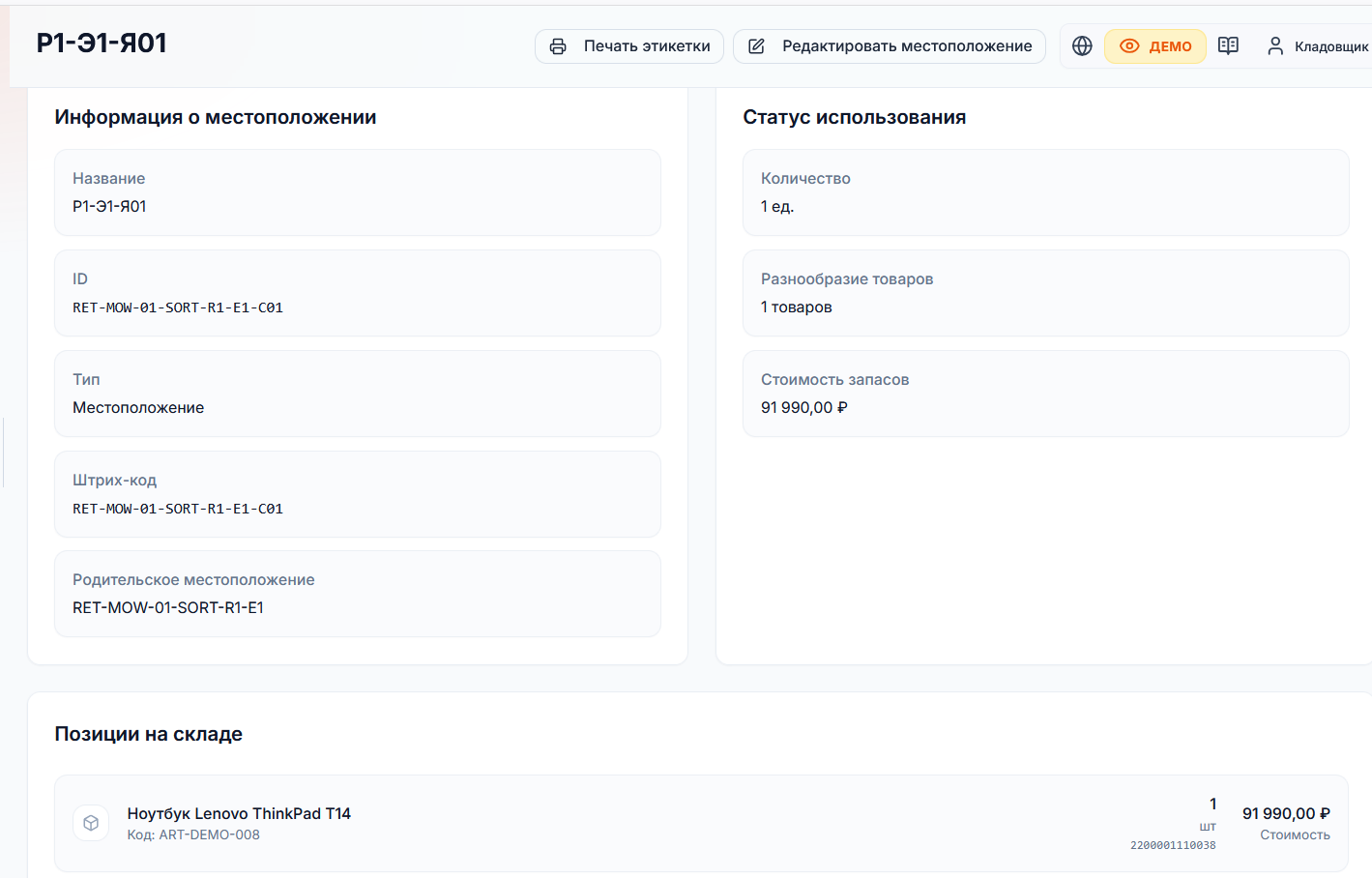
Task: Click the Тип value Местоположение
Action: coord(138,407)
